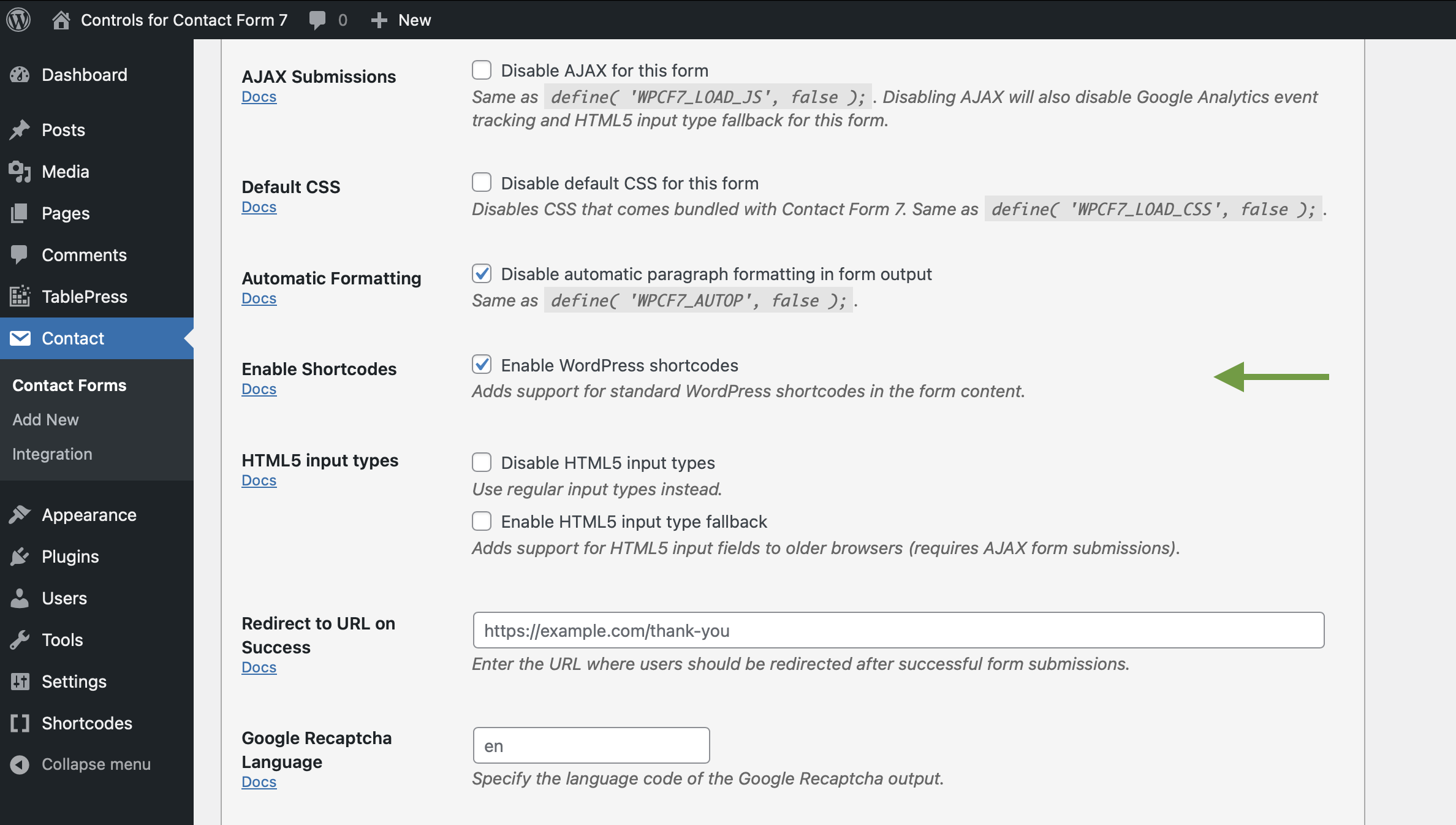
Task: Open Enable Shortcodes Docs link
Action: pos(259,389)
